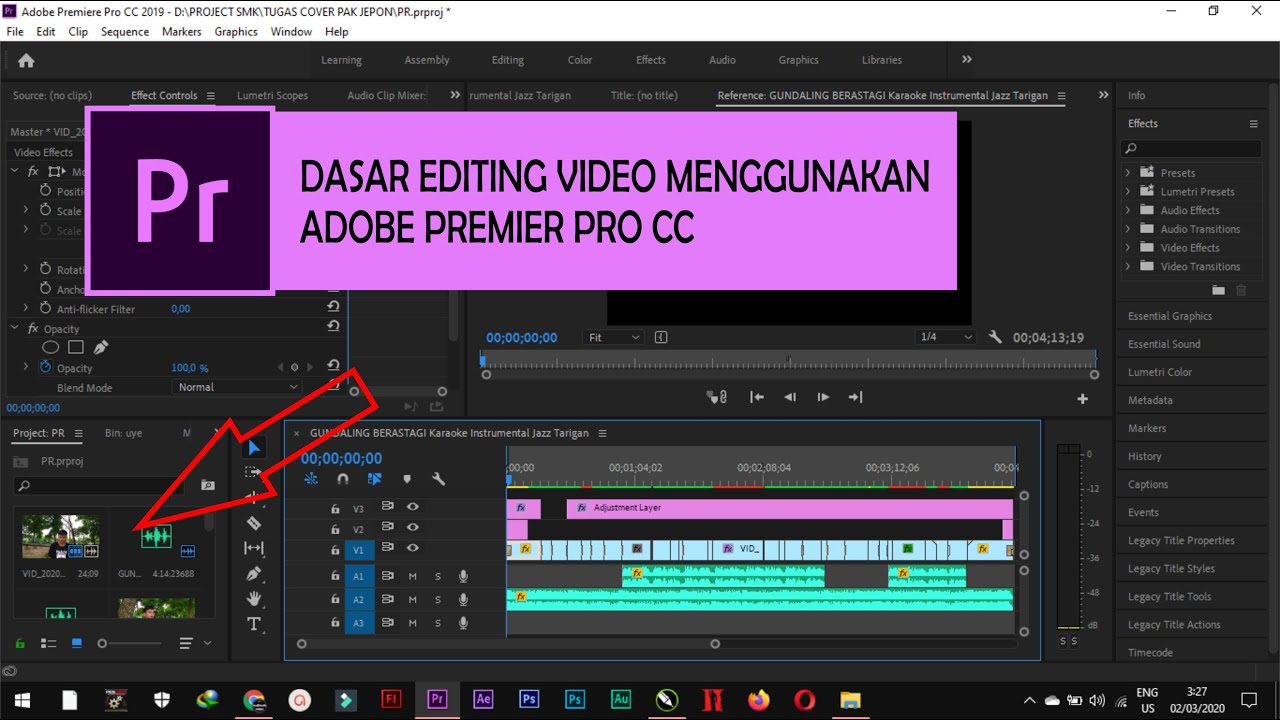This screenshot has width=1280, height=720.
Task: Open the Lumetri Color panel
Action: [1160, 372]
